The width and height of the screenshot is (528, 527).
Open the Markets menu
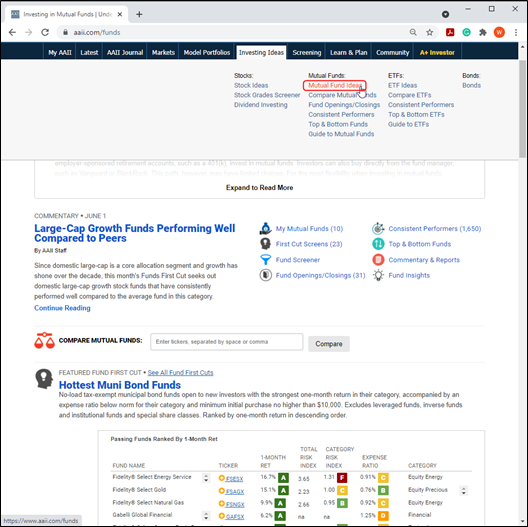163,53
